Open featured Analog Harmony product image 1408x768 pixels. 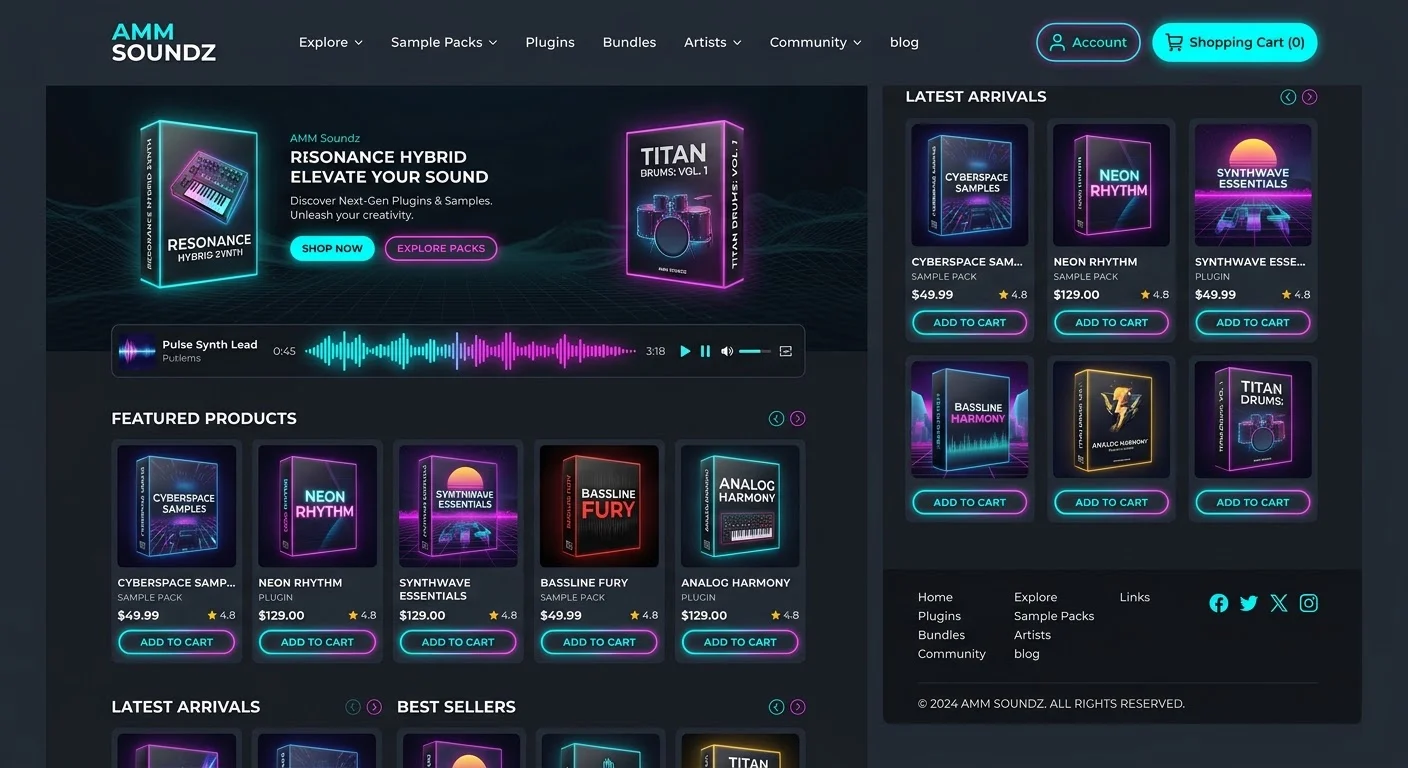pos(741,506)
